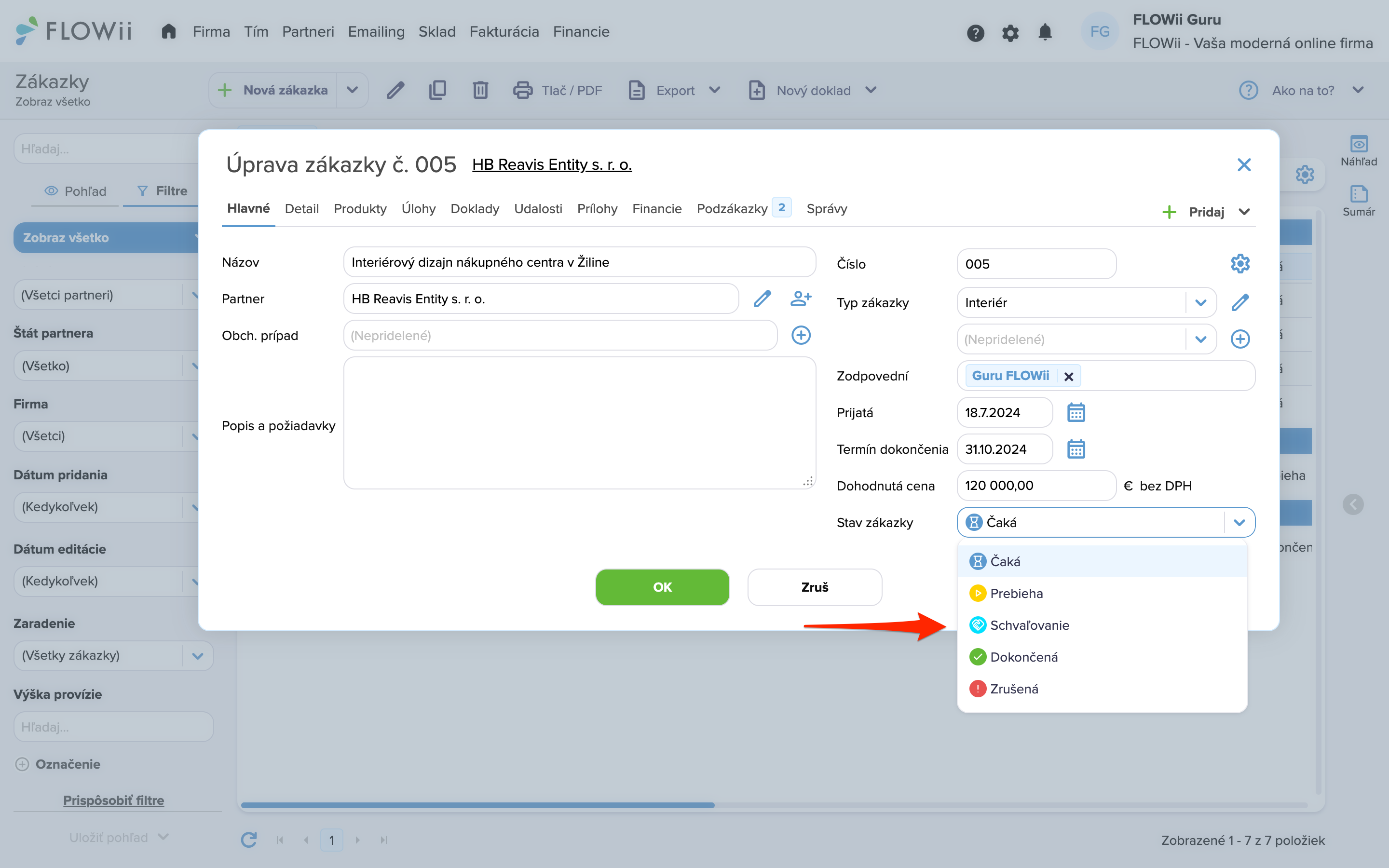
Task: Switch to Financie tab in dialog
Action: point(656,209)
